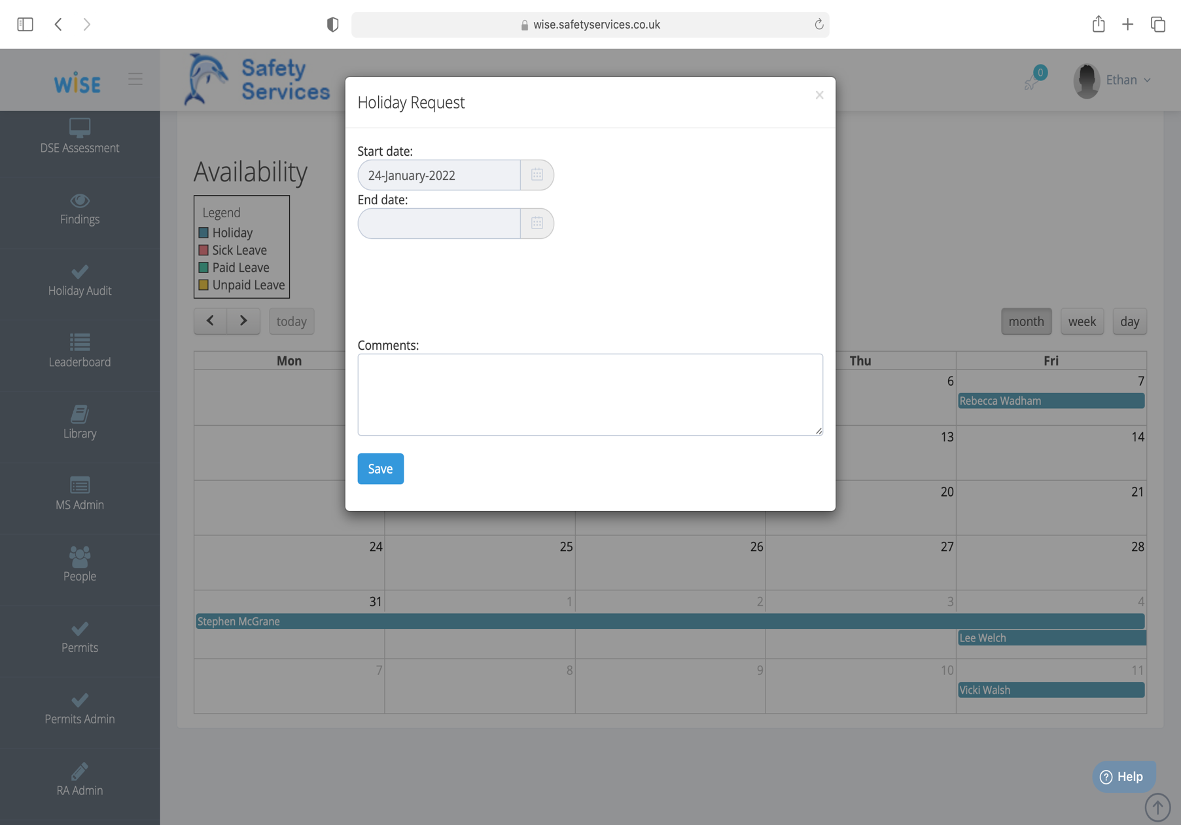1182x826 pixels.
Task: Switch to day view
Action: pos(1129,321)
